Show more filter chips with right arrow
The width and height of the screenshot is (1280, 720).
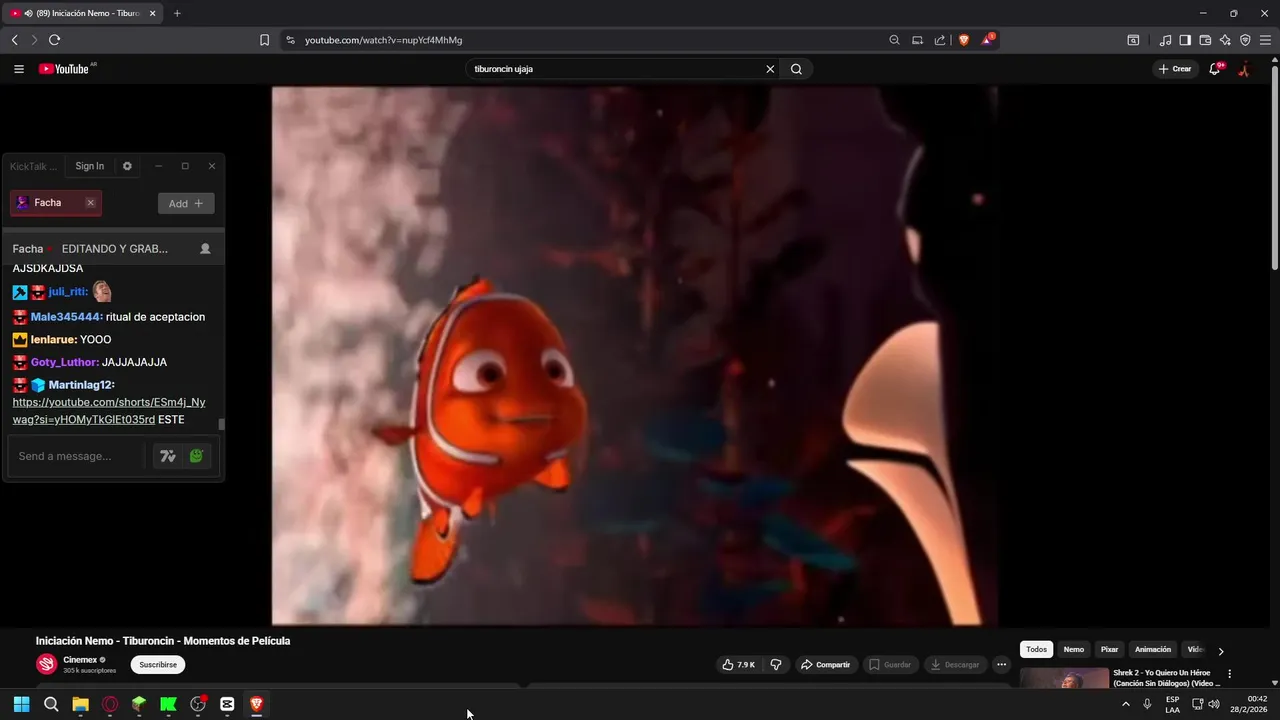1221,651
